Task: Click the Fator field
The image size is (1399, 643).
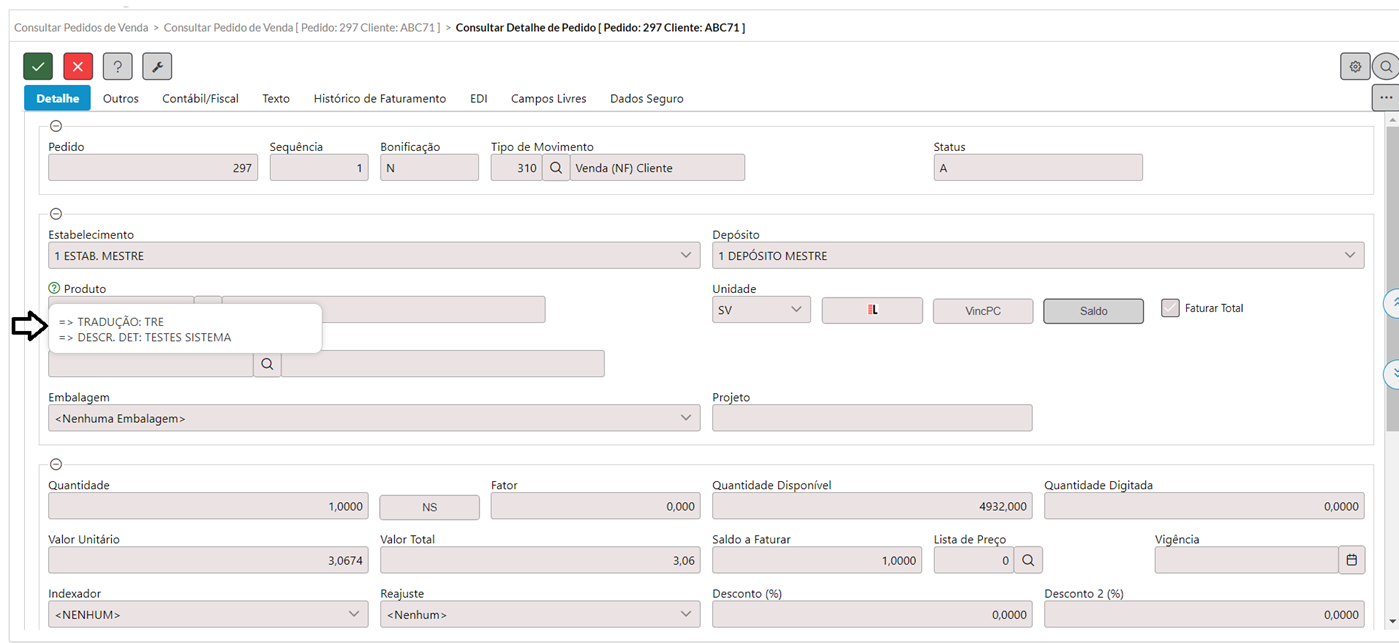Action: pos(595,506)
